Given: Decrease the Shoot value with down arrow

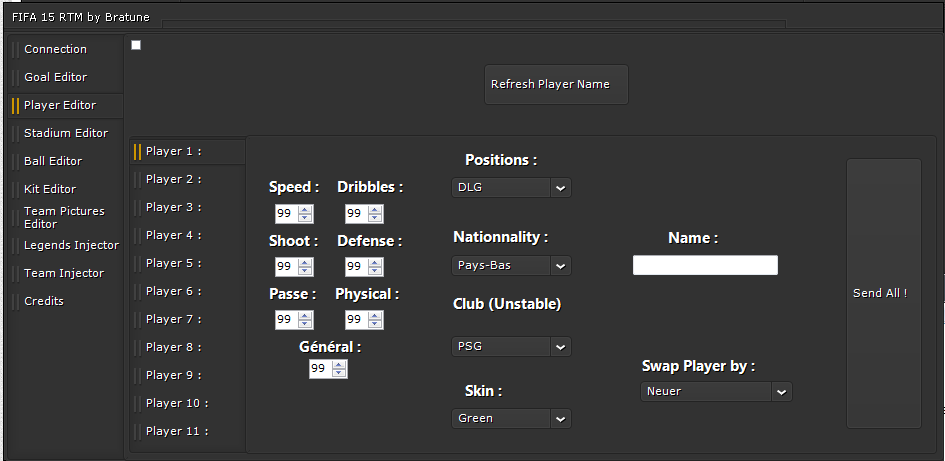Looking at the screenshot, I should tap(306, 271).
